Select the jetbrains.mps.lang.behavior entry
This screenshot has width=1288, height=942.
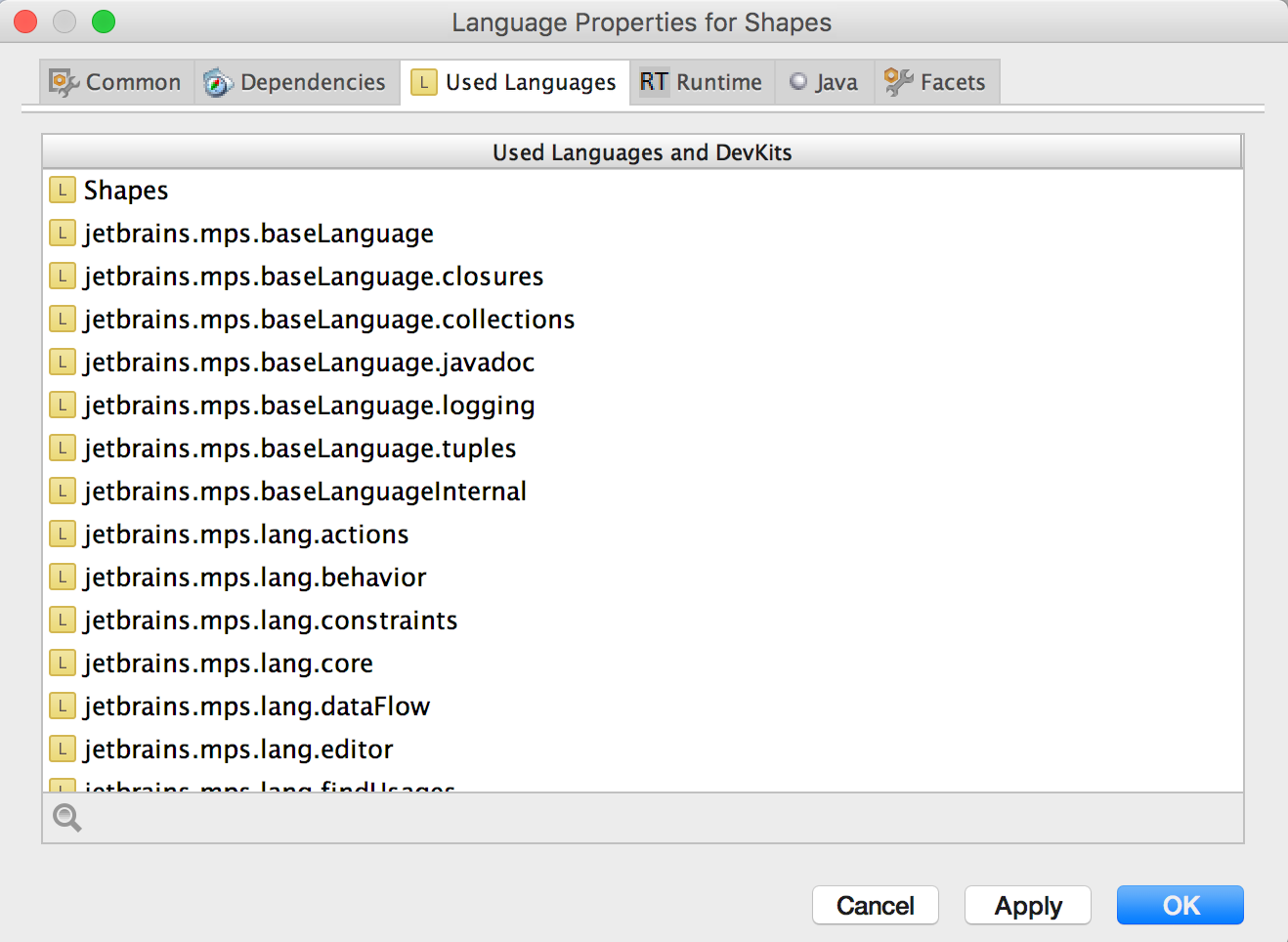pyautogui.click(x=254, y=578)
